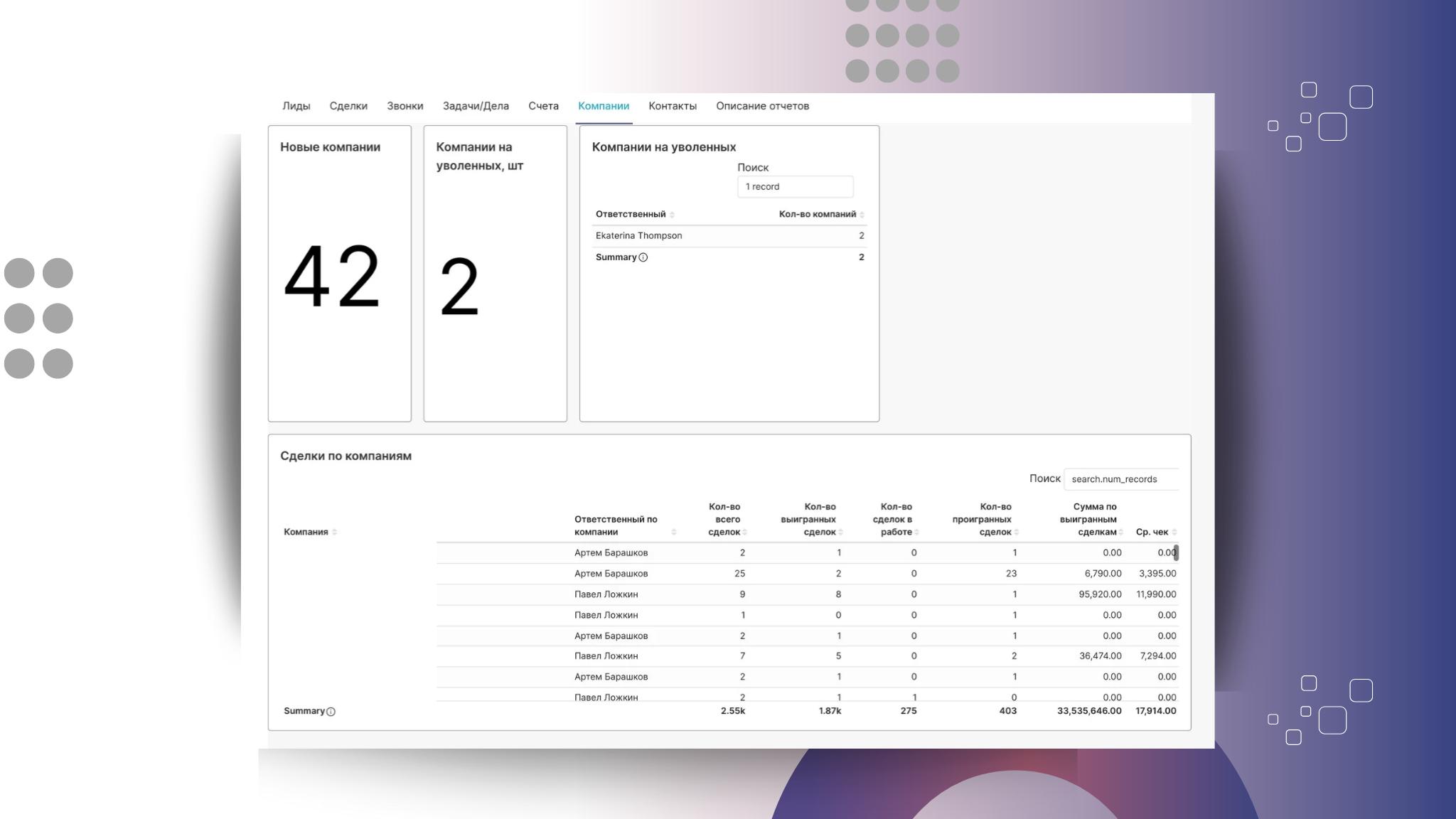
Task: Click search field in Сделки по компаниям
Action: (1120, 479)
